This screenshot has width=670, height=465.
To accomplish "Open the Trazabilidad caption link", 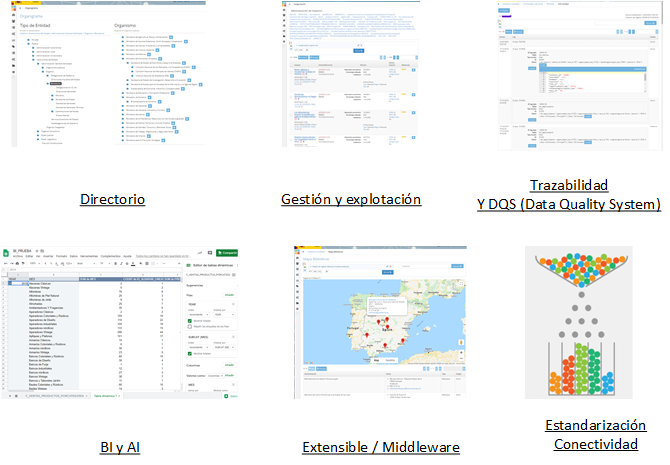I will [x=568, y=185].
